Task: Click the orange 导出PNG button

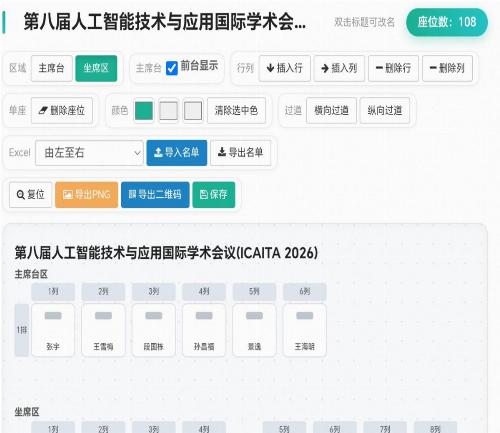Action: pos(87,195)
